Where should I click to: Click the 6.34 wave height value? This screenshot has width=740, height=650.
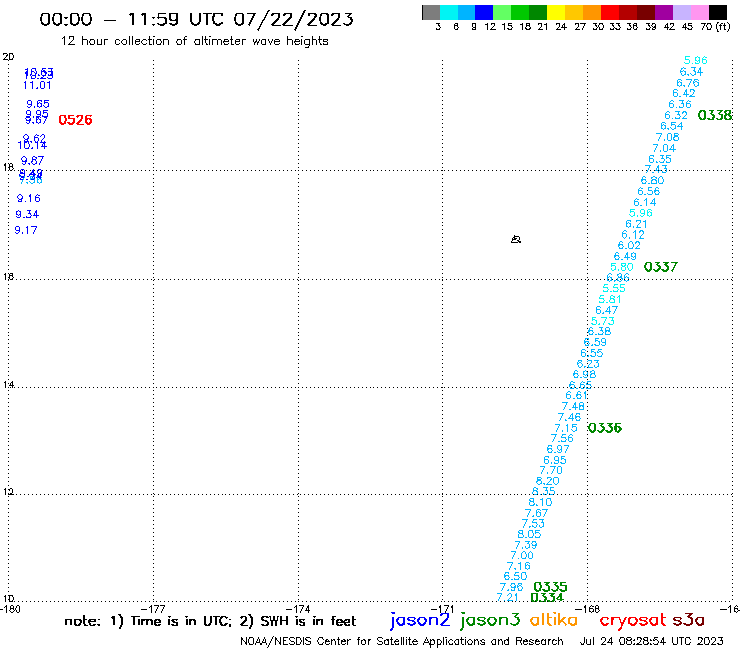pyautogui.click(x=691, y=72)
